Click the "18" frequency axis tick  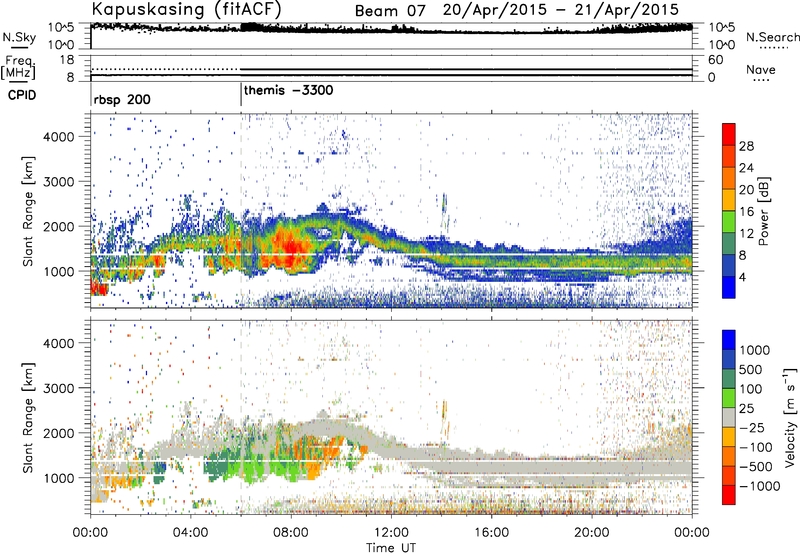pyautogui.click(x=67, y=60)
